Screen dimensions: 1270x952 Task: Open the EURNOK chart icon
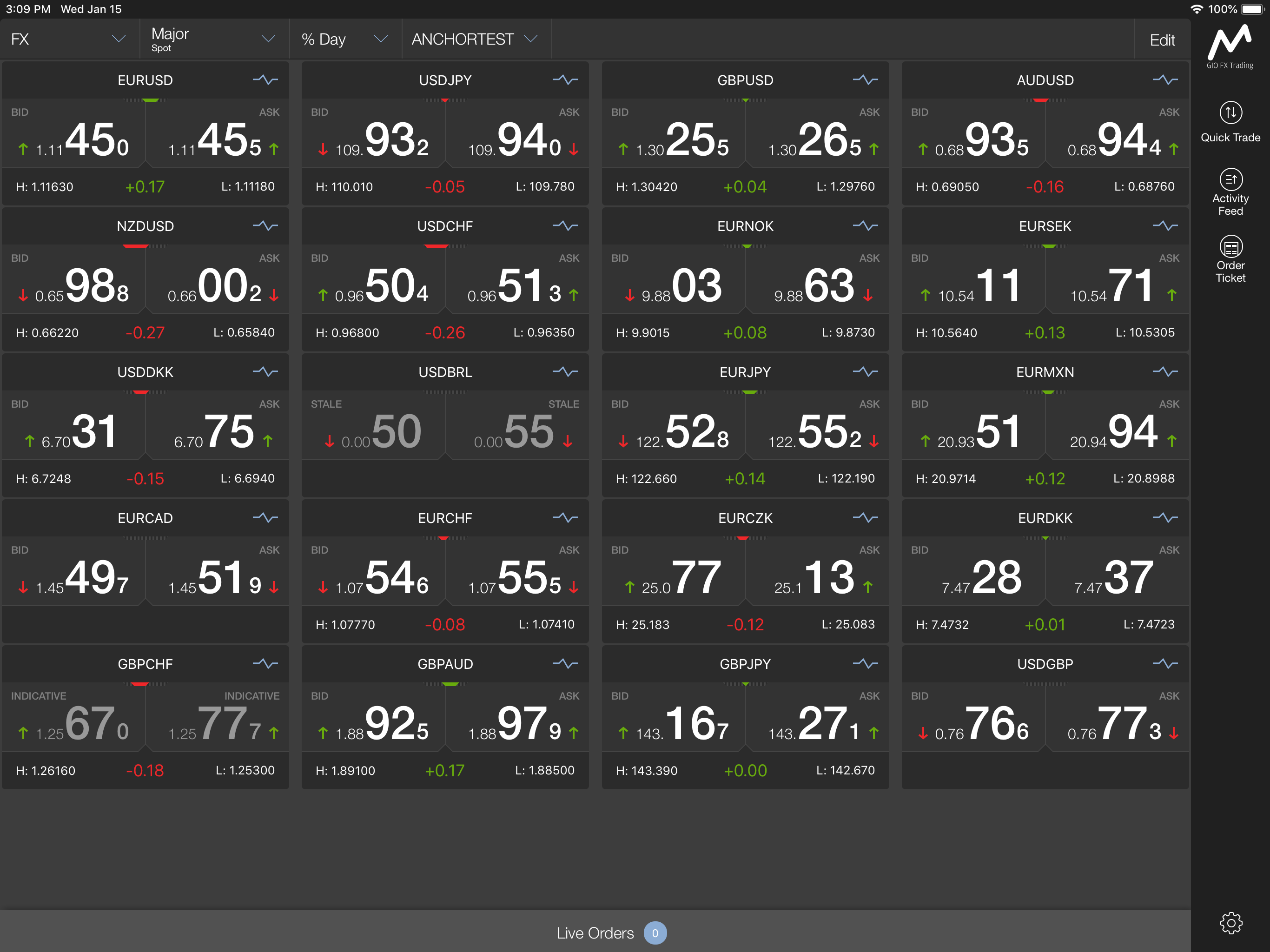pyautogui.click(x=865, y=225)
